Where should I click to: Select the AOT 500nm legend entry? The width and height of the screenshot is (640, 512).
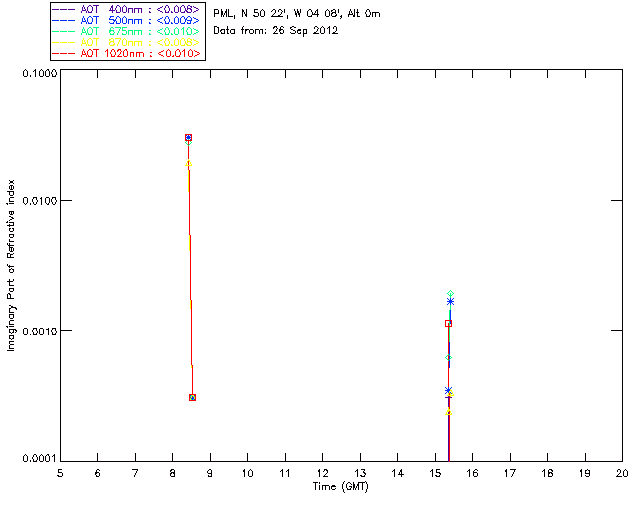pyautogui.click(x=127, y=20)
